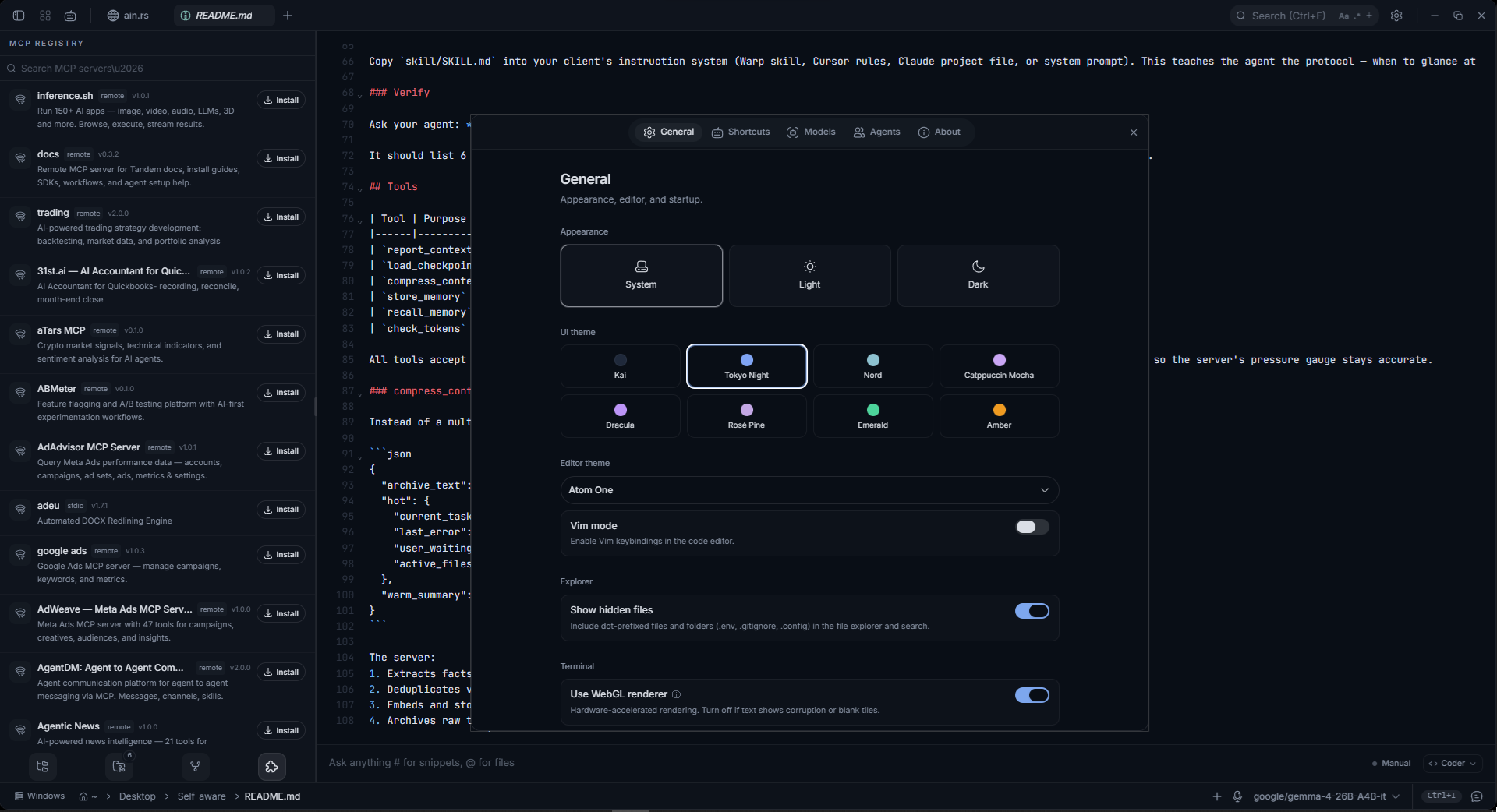Click the info icon beside Use WebGL renderer
Viewport: 1497px width, 812px height.
tap(677, 694)
